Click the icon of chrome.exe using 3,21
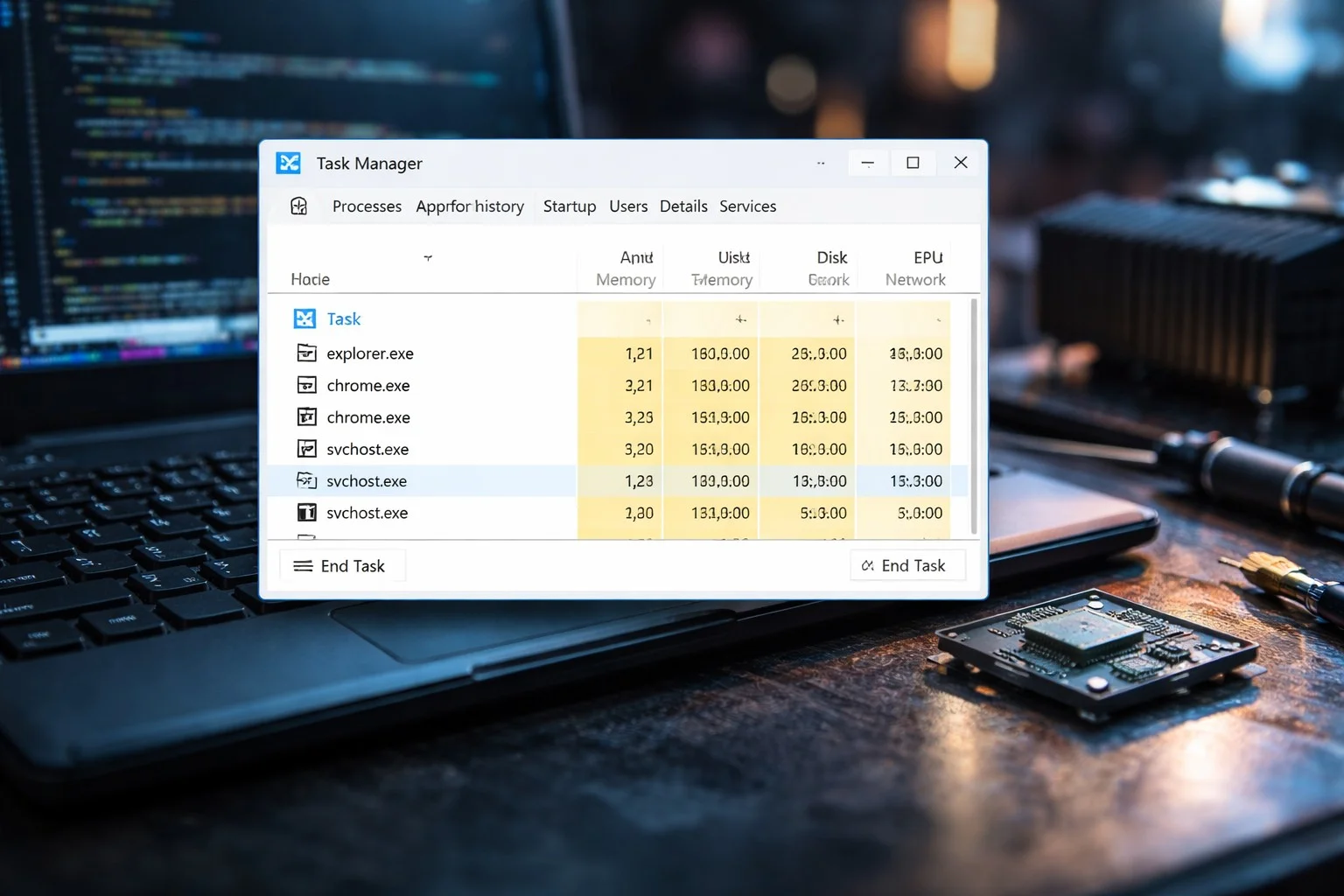1344x896 pixels. (x=306, y=385)
